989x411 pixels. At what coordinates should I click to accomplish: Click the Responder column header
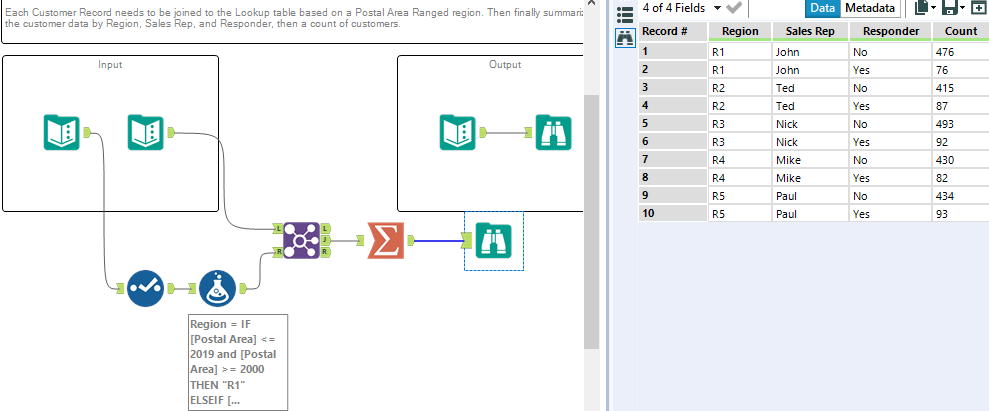pyautogui.click(x=890, y=32)
